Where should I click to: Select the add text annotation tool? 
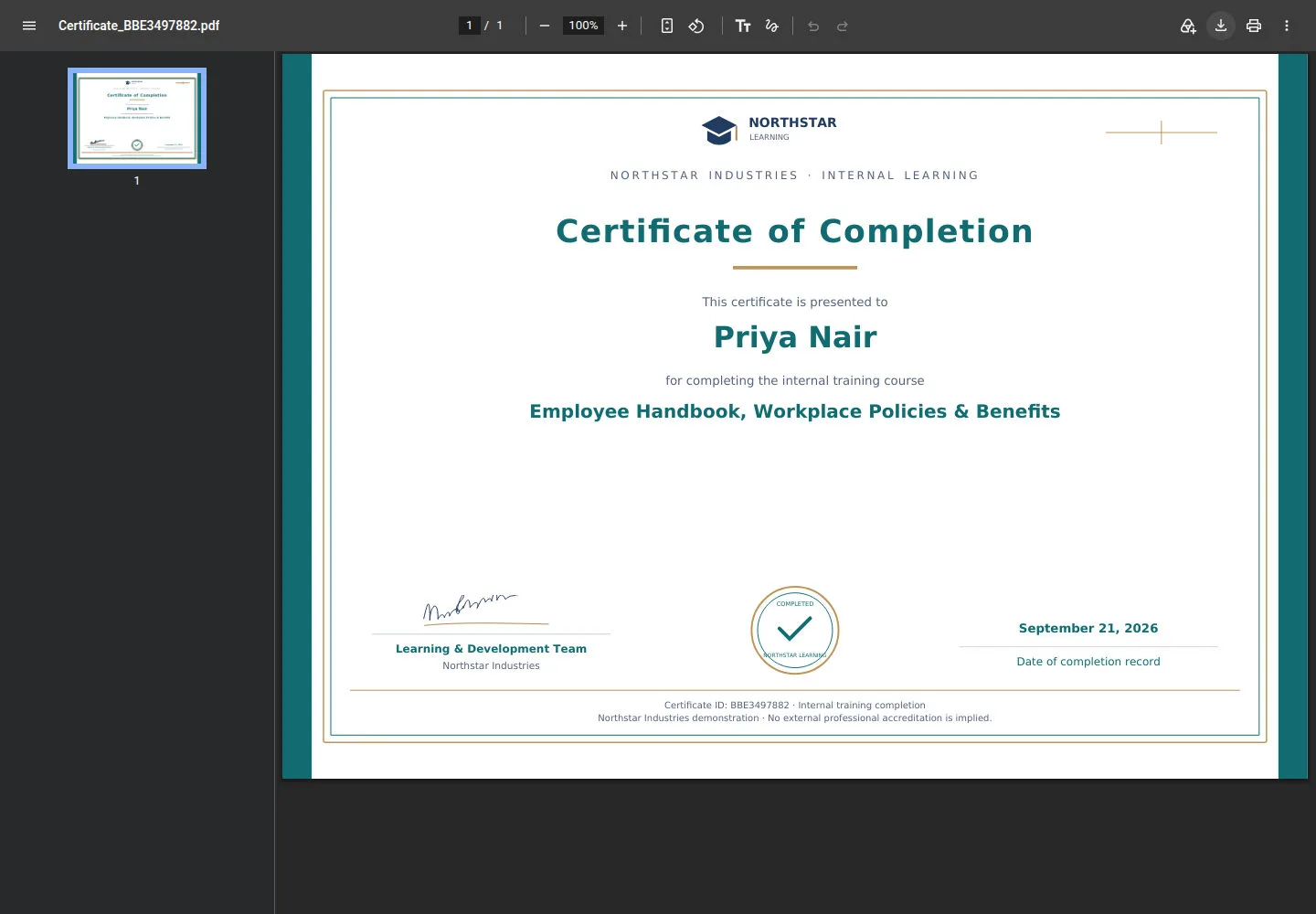coord(743,26)
